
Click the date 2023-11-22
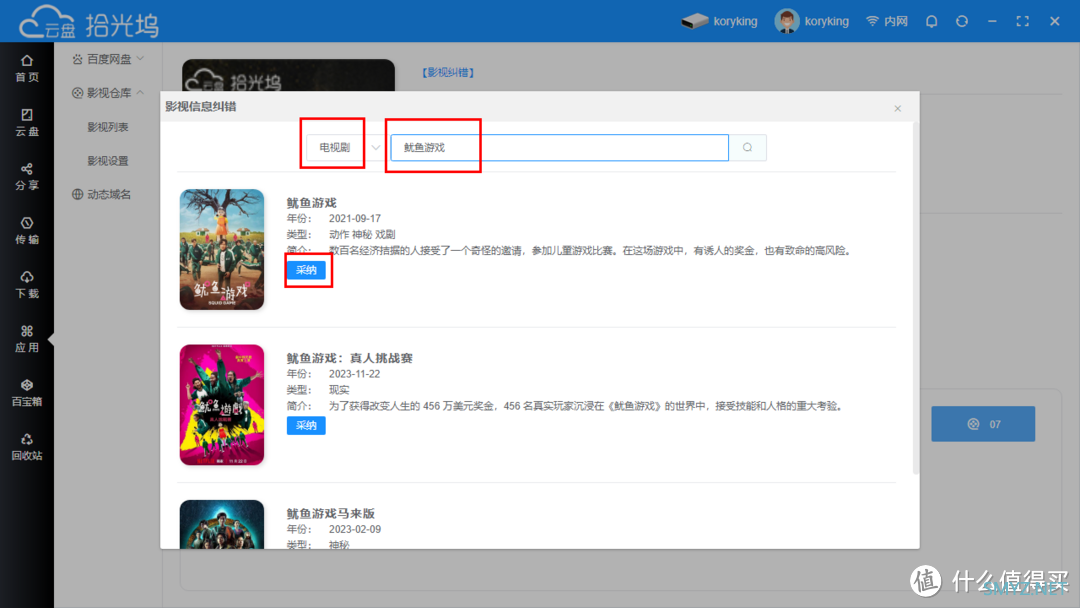pyautogui.click(x=354, y=374)
